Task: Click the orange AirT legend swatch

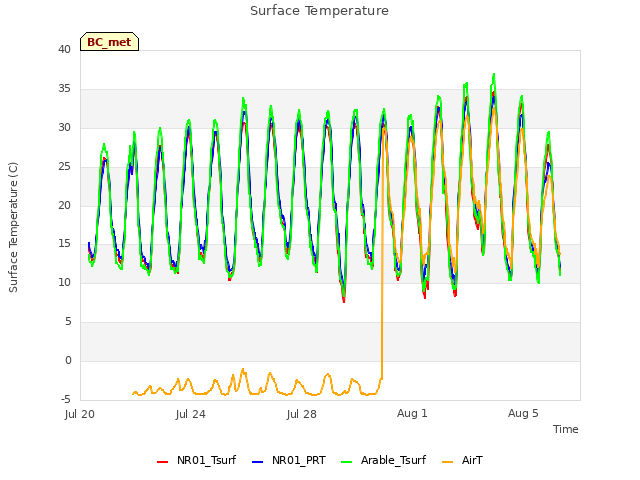Action: pyautogui.click(x=448, y=462)
